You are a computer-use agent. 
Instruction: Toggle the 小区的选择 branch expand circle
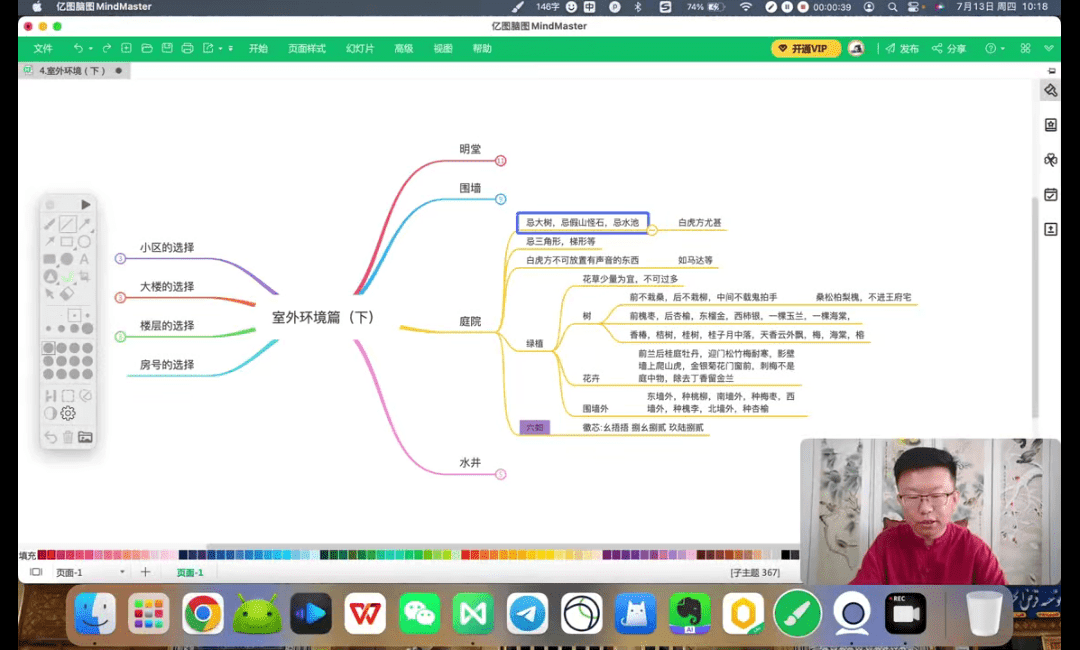click(120, 259)
